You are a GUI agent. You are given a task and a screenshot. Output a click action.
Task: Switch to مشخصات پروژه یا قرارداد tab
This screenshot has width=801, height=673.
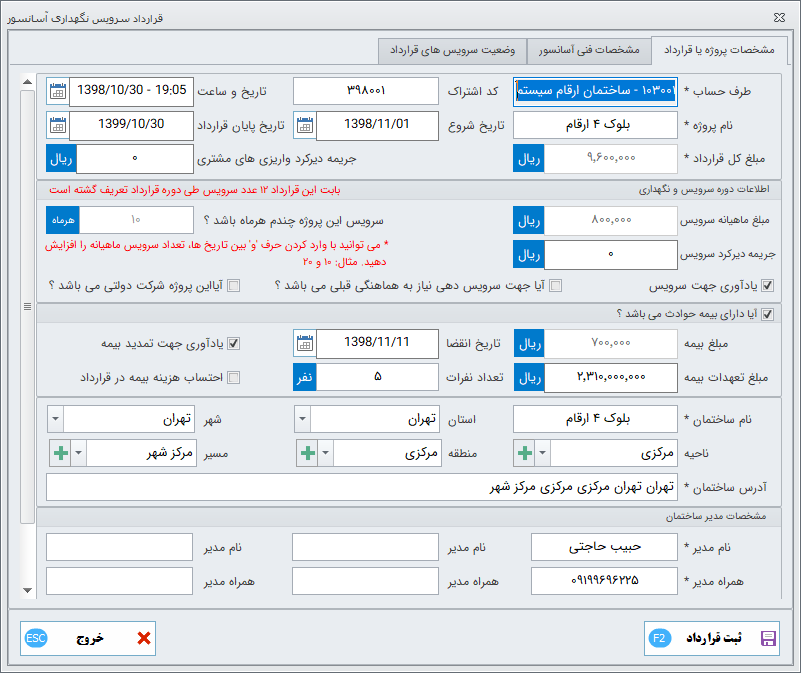pyautogui.click(x=719, y=50)
